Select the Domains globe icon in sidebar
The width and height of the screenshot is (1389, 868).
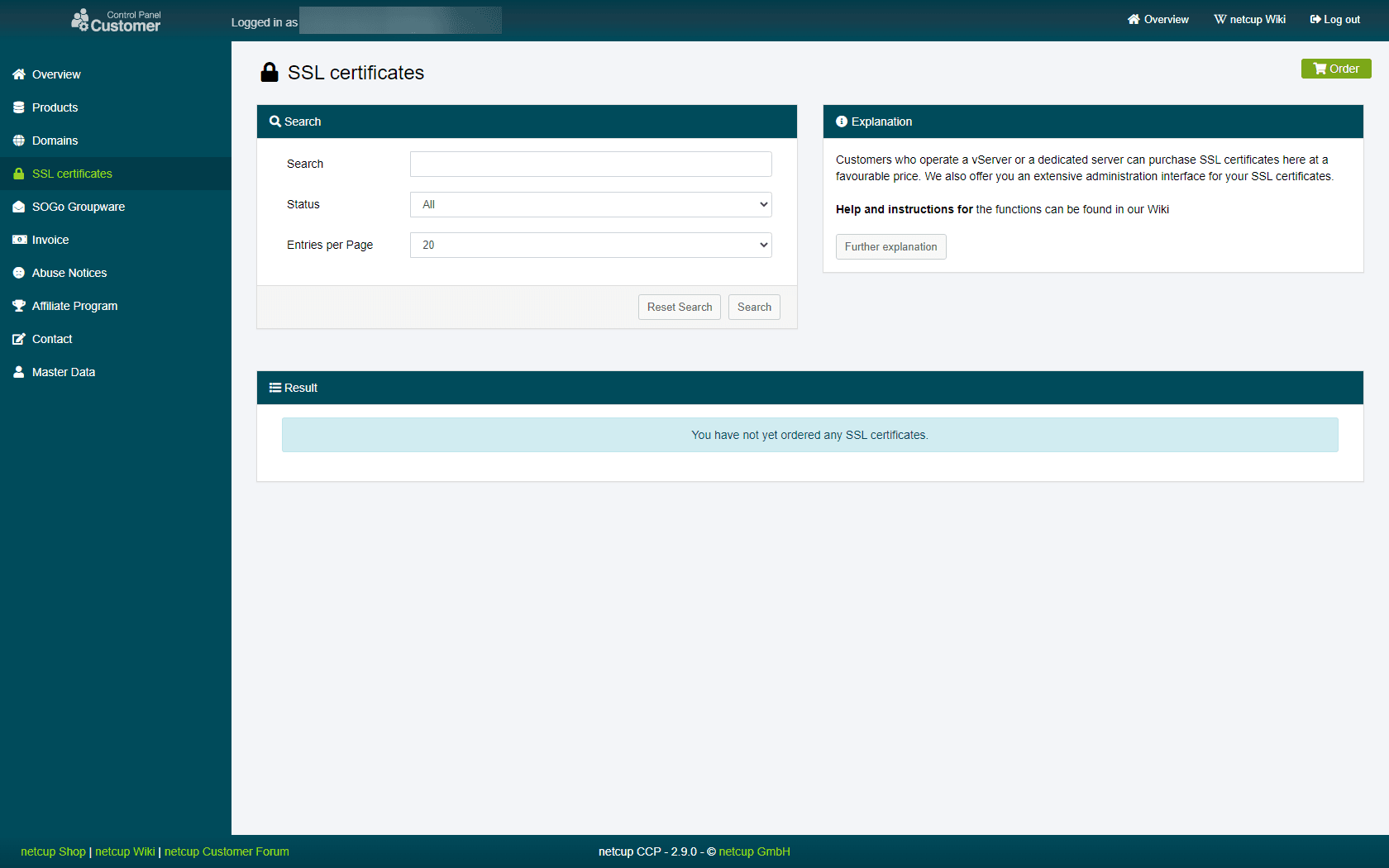coord(18,141)
